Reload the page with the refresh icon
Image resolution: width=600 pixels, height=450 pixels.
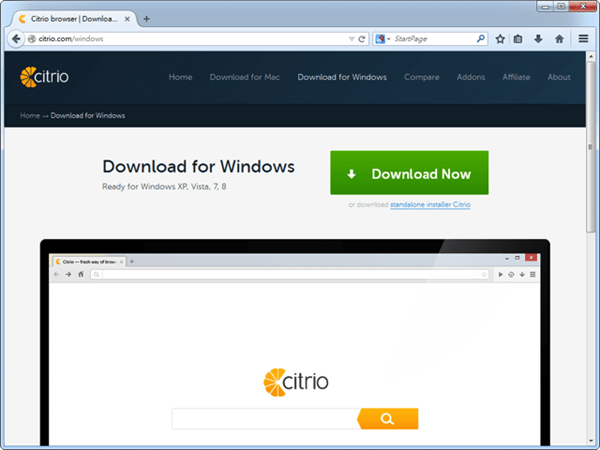pyautogui.click(x=362, y=39)
